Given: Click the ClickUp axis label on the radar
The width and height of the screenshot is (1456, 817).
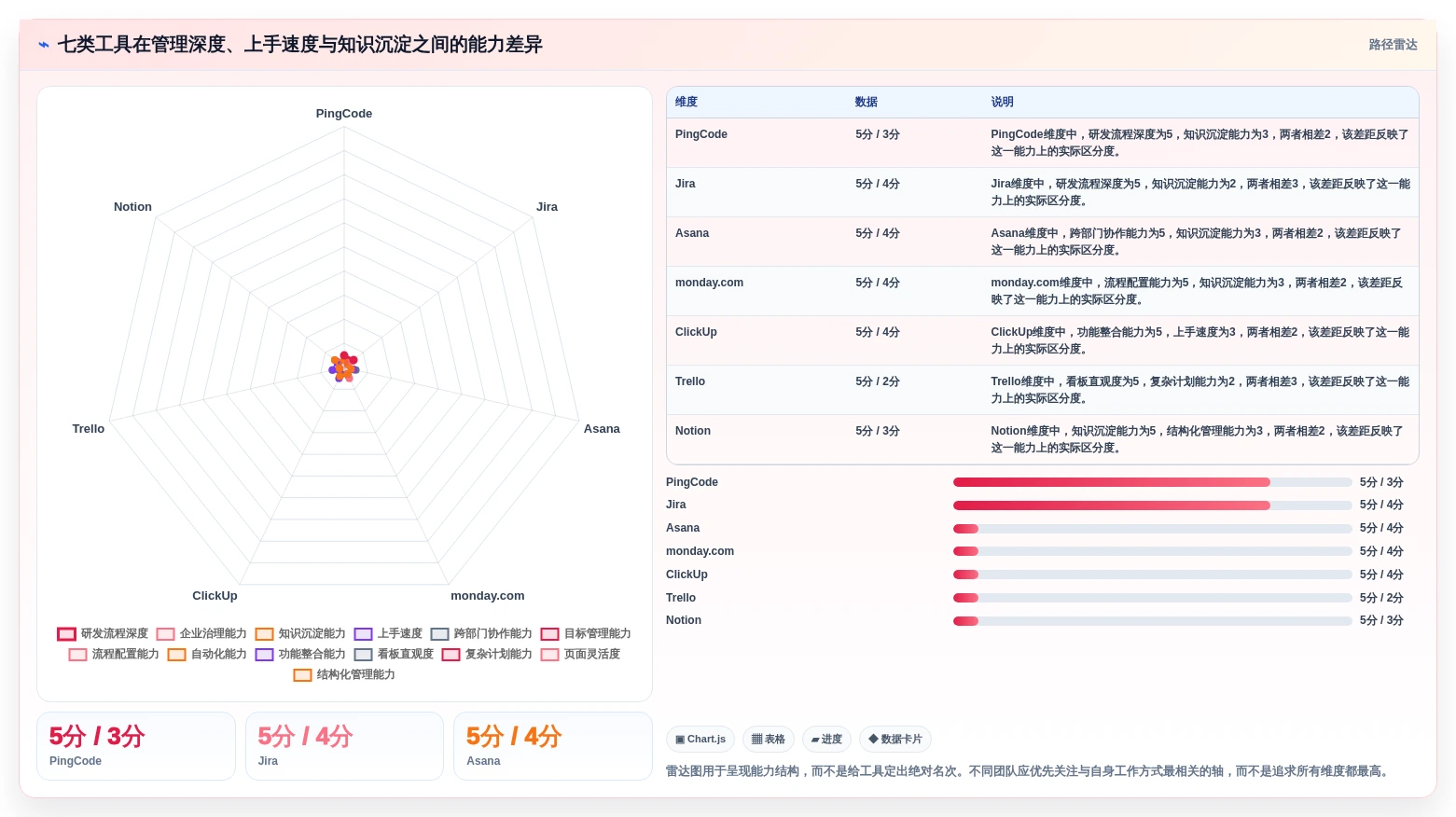Looking at the screenshot, I should pyautogui.click(x=215, y=596).
